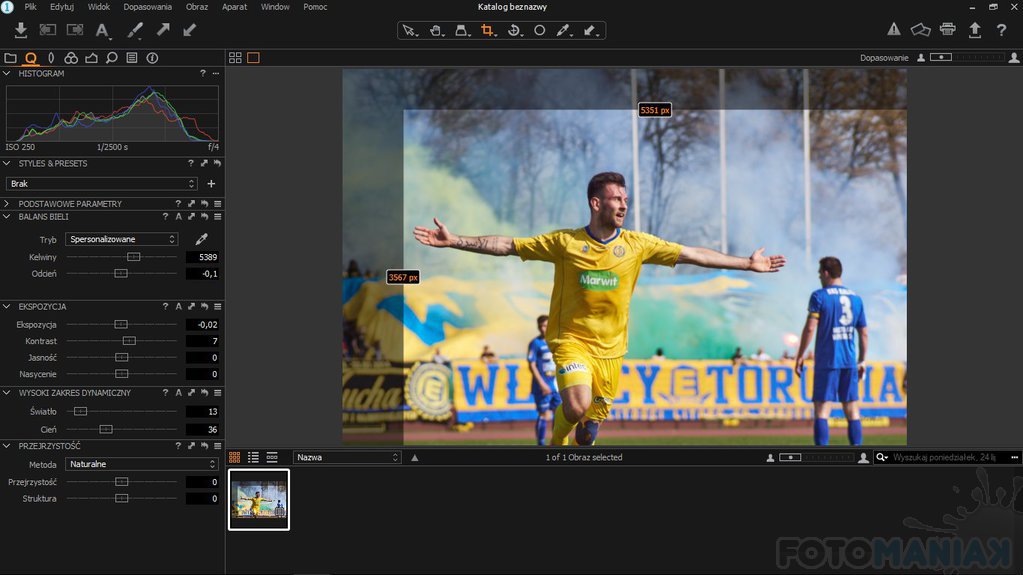
Task: Open the Metadata info tool tab
Action: [152, 58]
